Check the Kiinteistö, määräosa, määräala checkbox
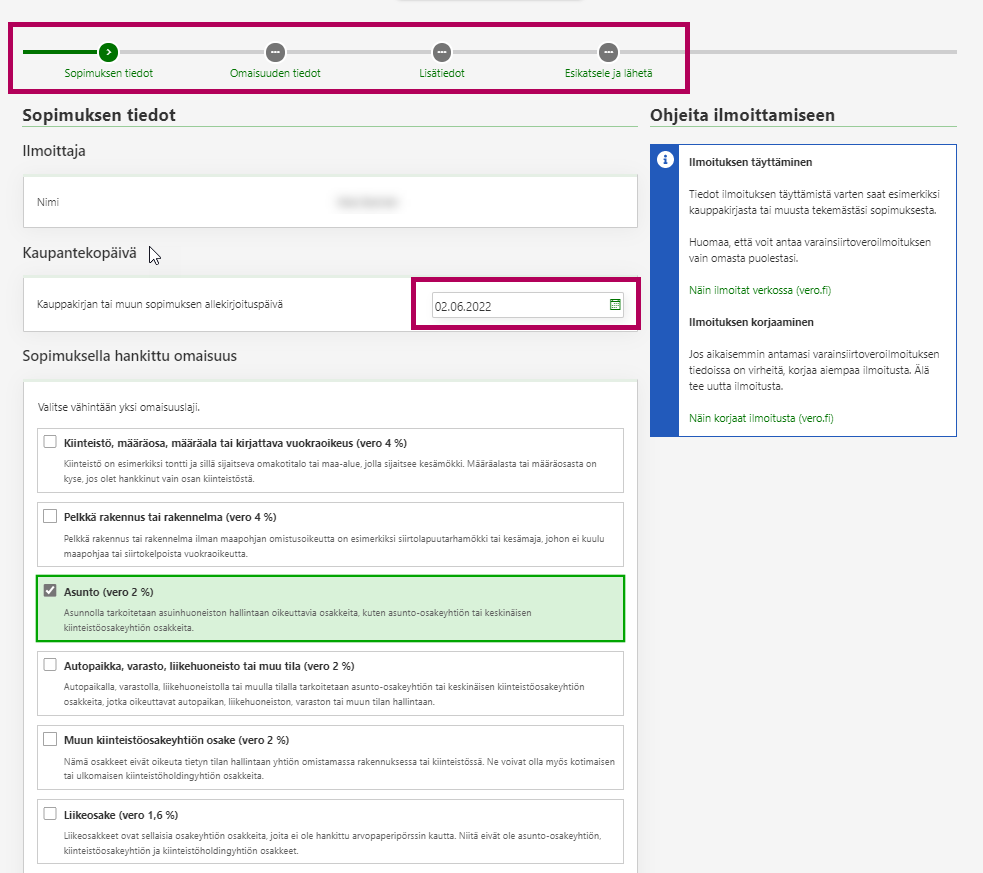The image size is (983, 873). coord(50,442)
